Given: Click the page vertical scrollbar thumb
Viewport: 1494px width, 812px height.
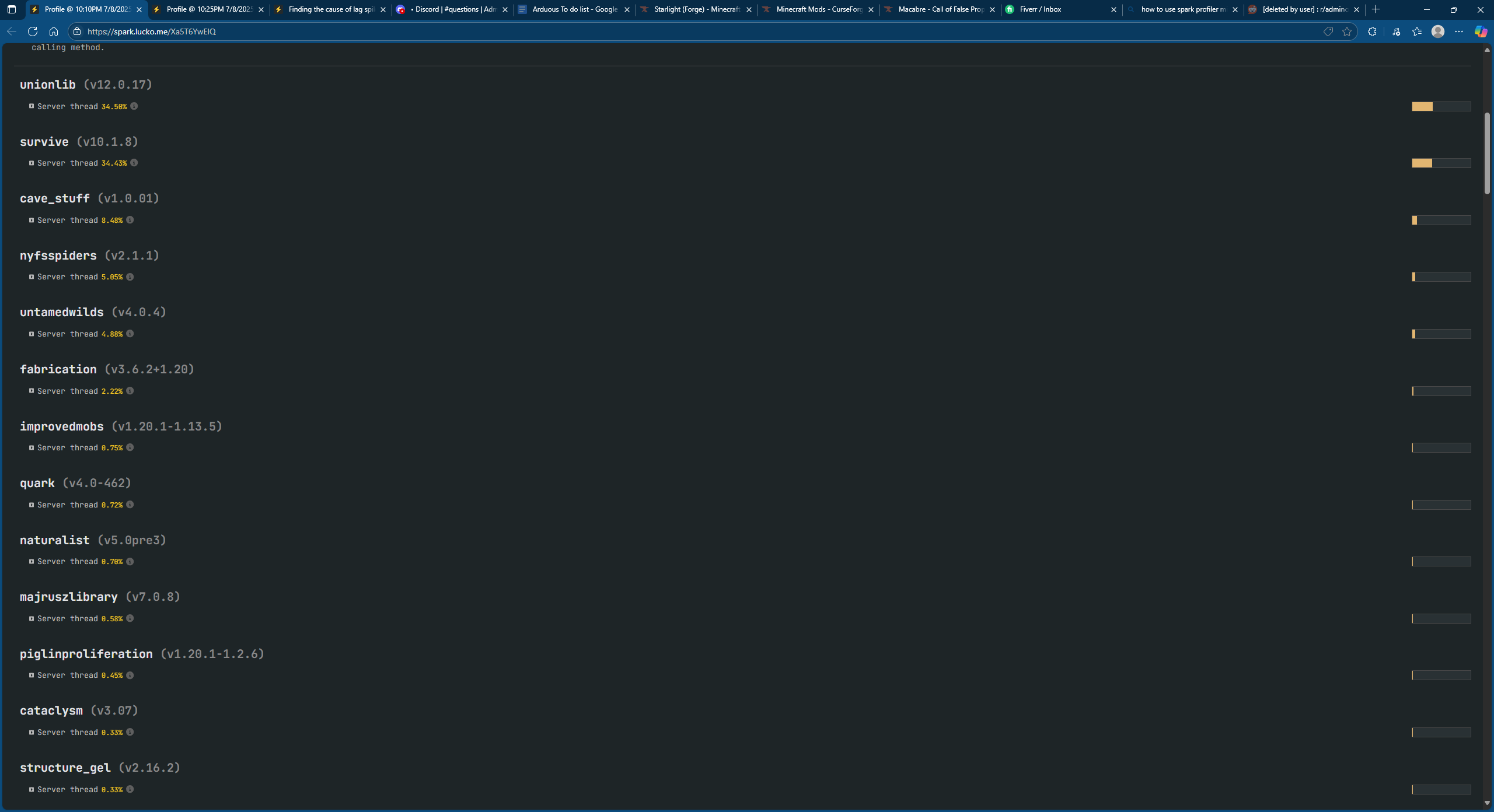Looking at the screenshot, I should click(1487, 153).
